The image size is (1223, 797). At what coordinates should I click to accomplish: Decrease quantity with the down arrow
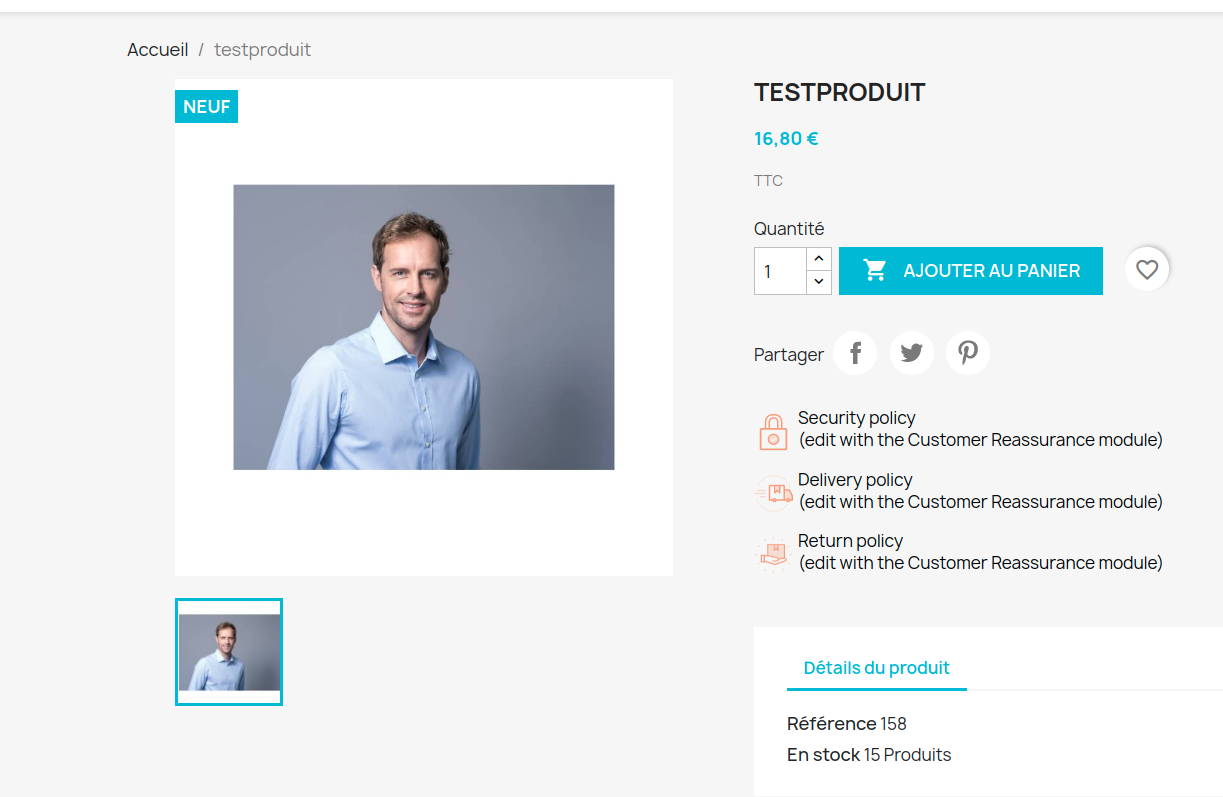click(x=818, y=283)
